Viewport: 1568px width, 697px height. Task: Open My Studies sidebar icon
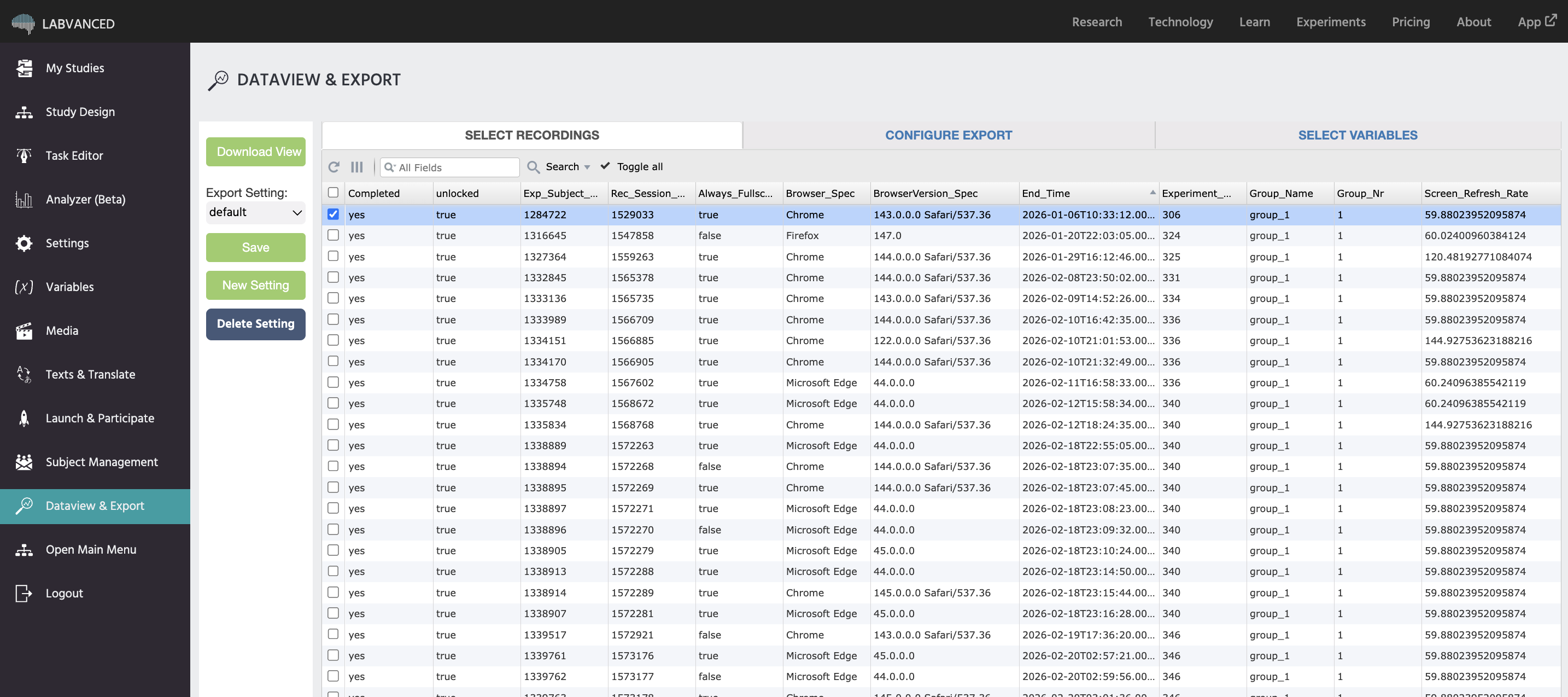(x=24, y=68)
